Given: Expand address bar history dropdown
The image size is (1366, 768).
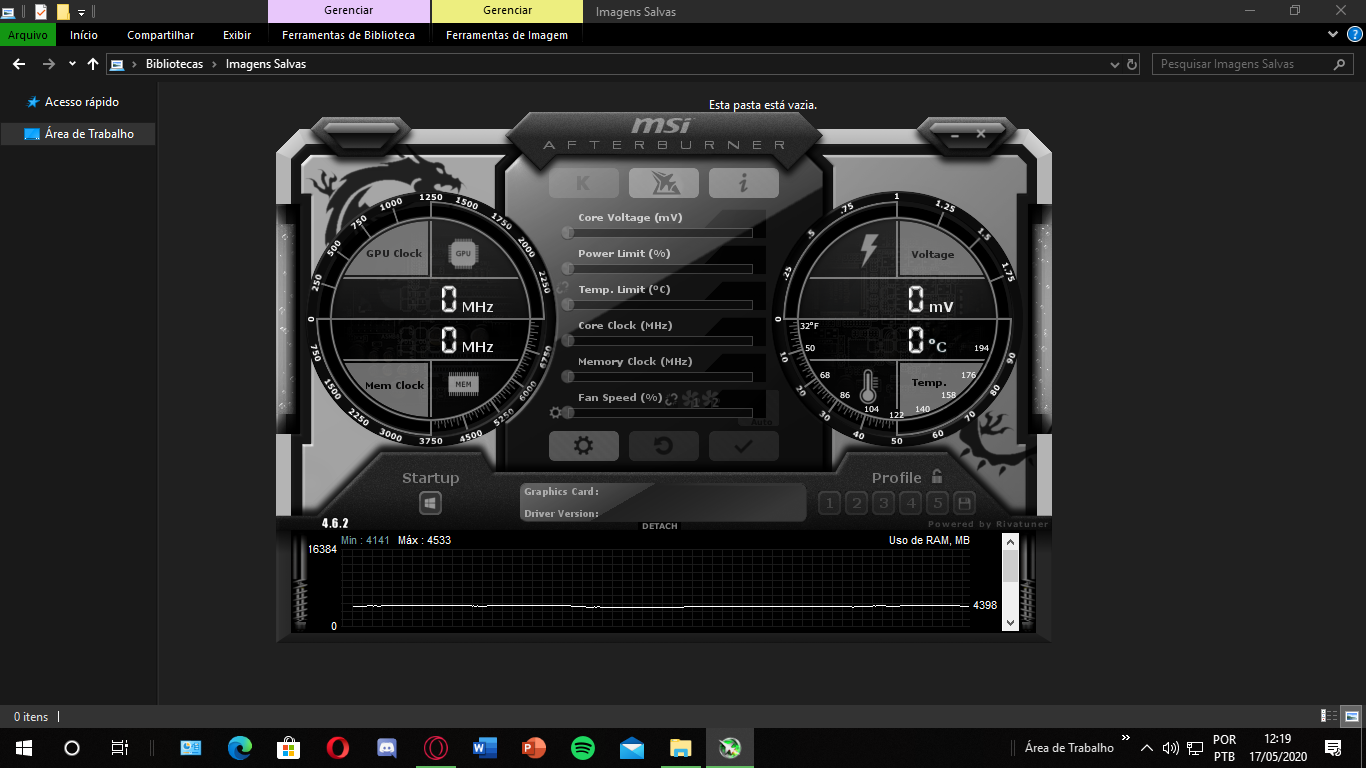Looking at the screenshot, I should pos(1115,64).
